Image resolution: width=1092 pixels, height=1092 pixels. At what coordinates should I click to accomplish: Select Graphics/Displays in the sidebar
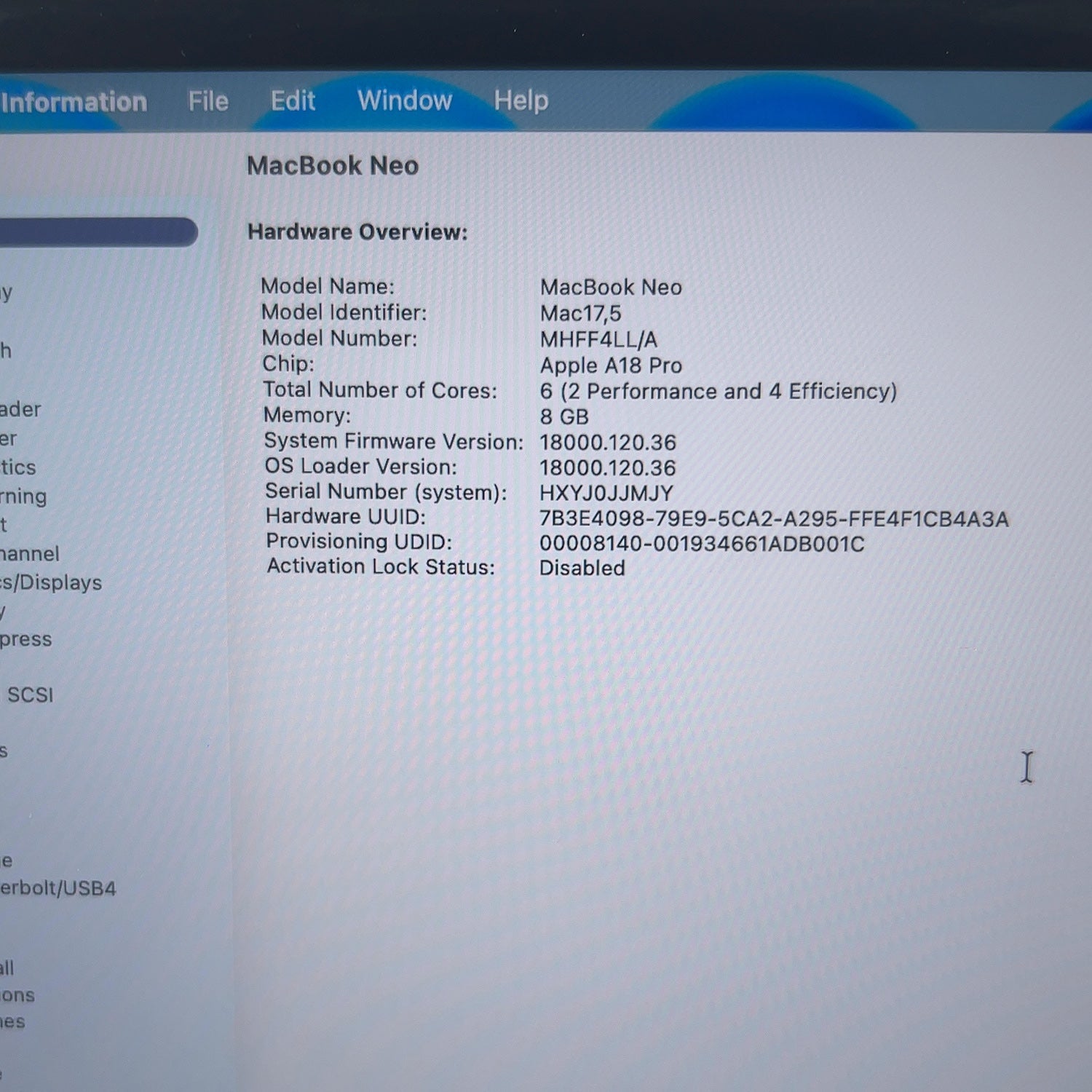(x=51, y=582)
